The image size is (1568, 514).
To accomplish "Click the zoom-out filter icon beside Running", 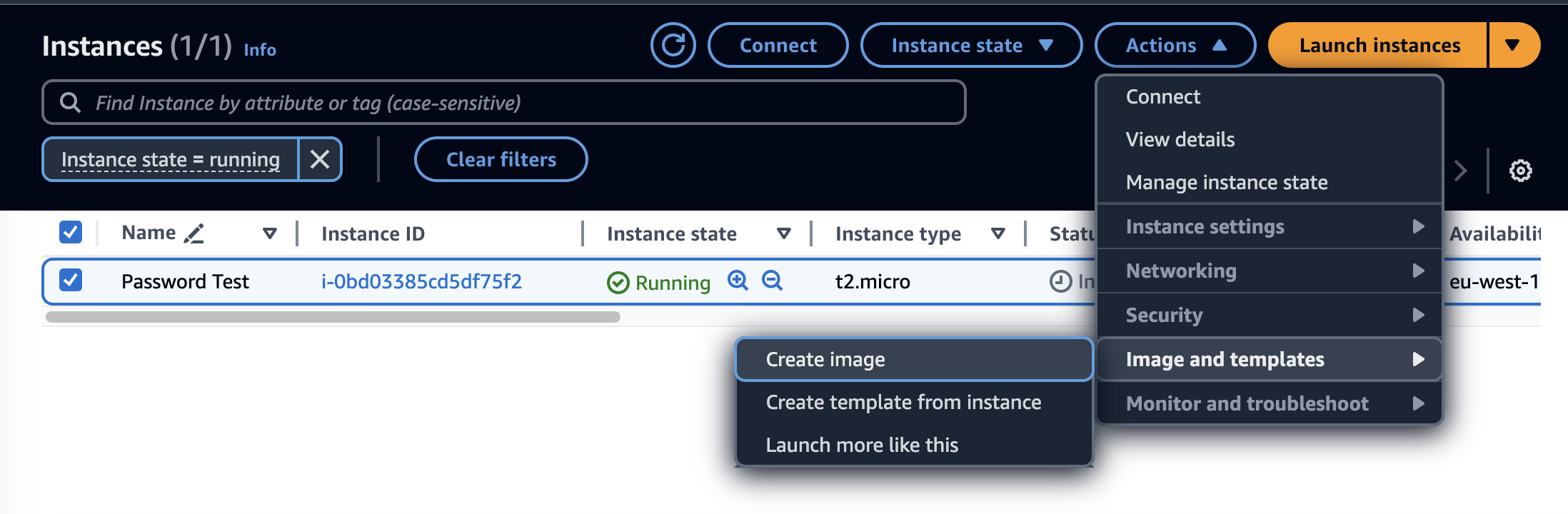I will (772, 281).
